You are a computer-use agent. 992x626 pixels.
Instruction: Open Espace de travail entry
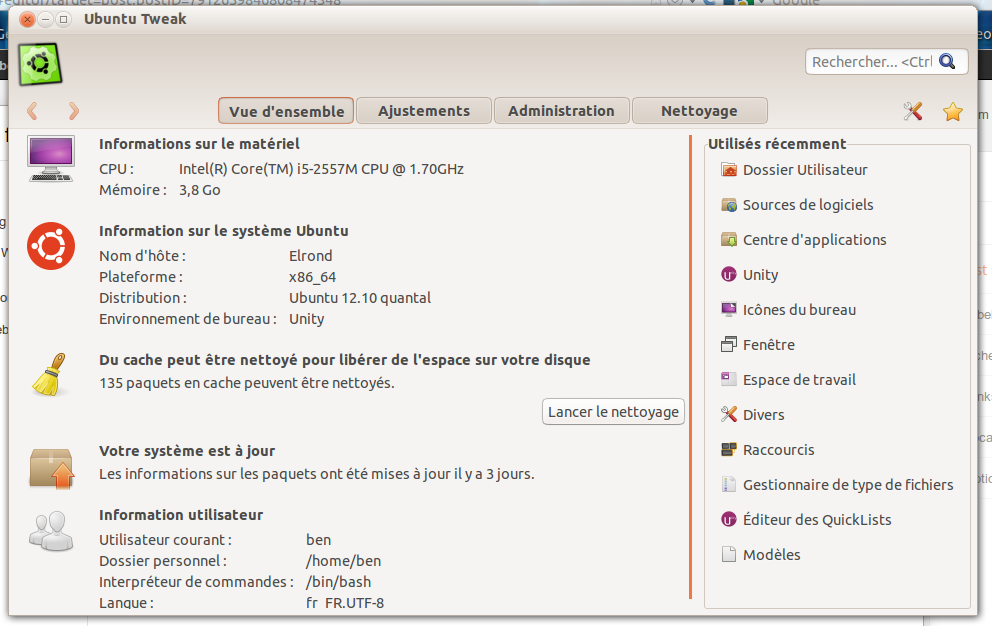pyautogui.click(x=799, y=379)
